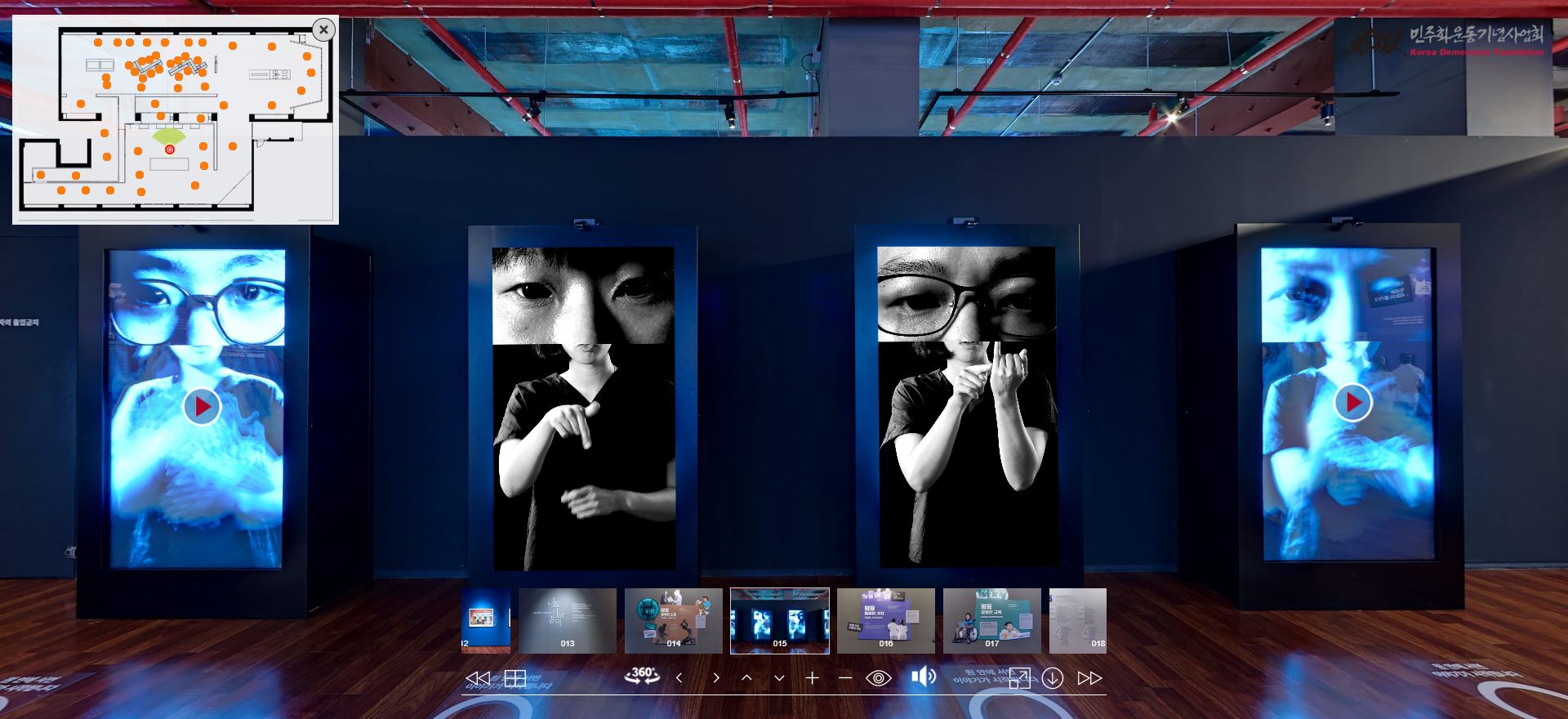
Task: Close the floor plan map
Action: [x=323, y=30]
